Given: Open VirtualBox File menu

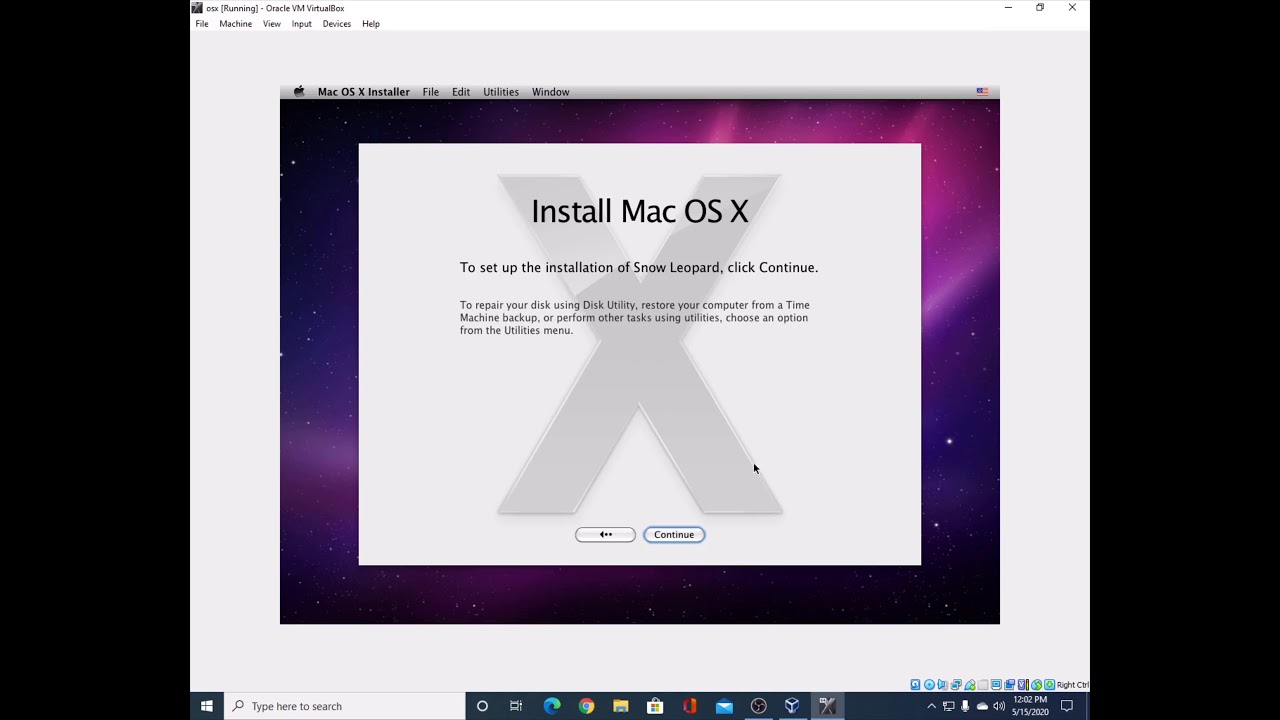Looking at the screenshot, I should tap(202, 24).
